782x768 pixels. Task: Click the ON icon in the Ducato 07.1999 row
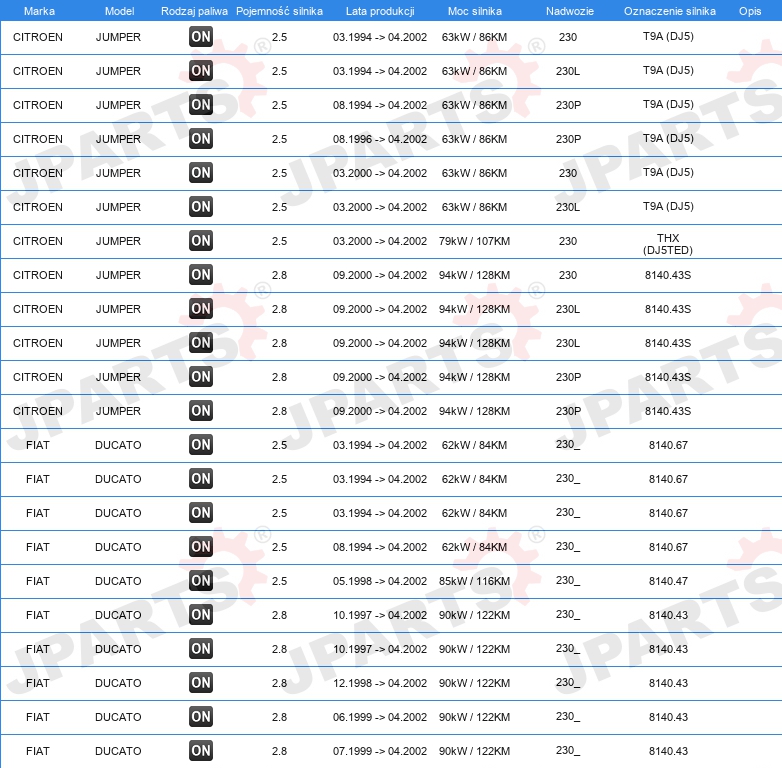tap(201, 751)
